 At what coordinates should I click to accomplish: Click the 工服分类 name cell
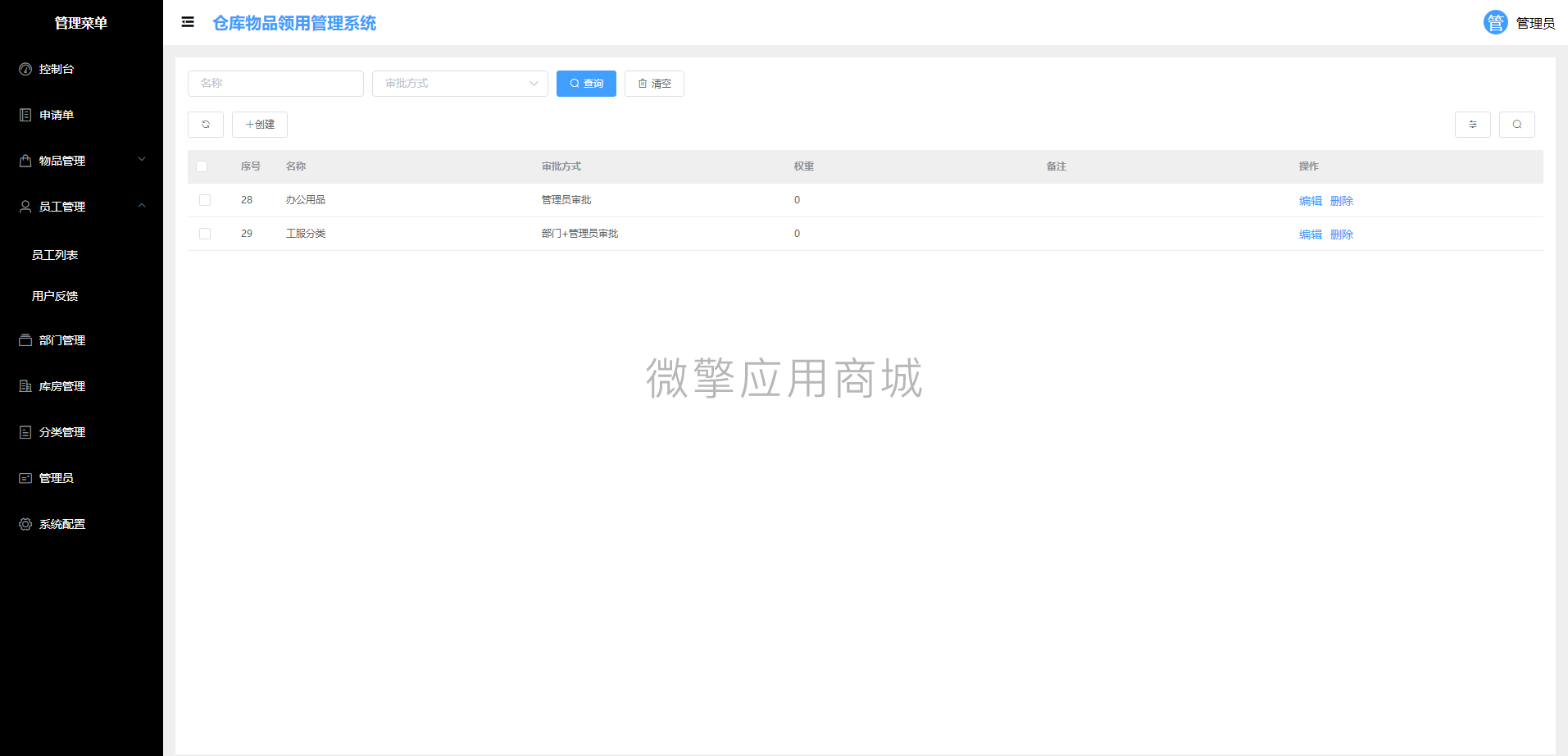pyautogui.click(x=306, y=234)
